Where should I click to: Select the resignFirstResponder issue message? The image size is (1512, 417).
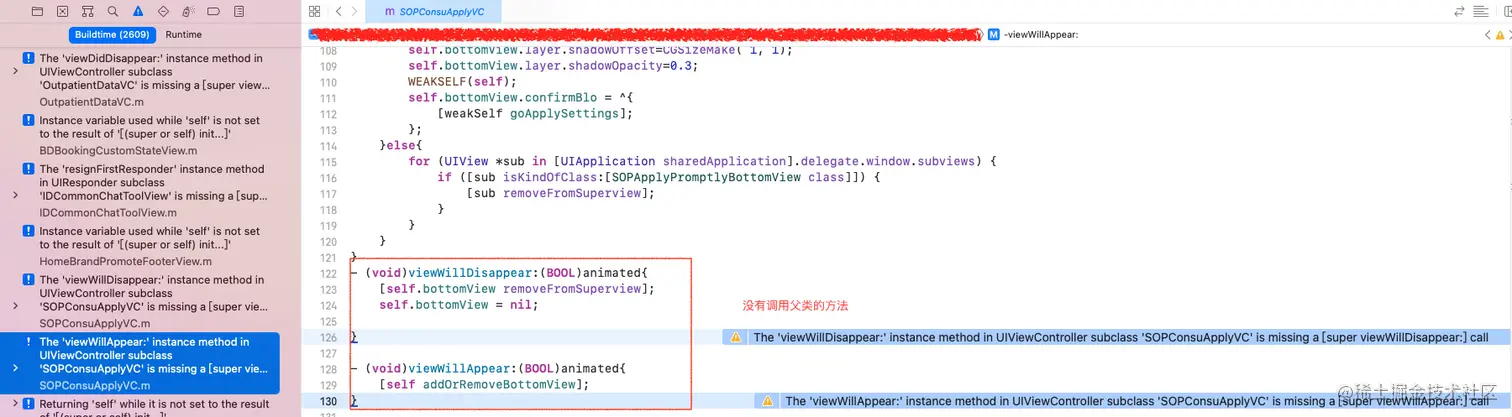pos(152,183)
